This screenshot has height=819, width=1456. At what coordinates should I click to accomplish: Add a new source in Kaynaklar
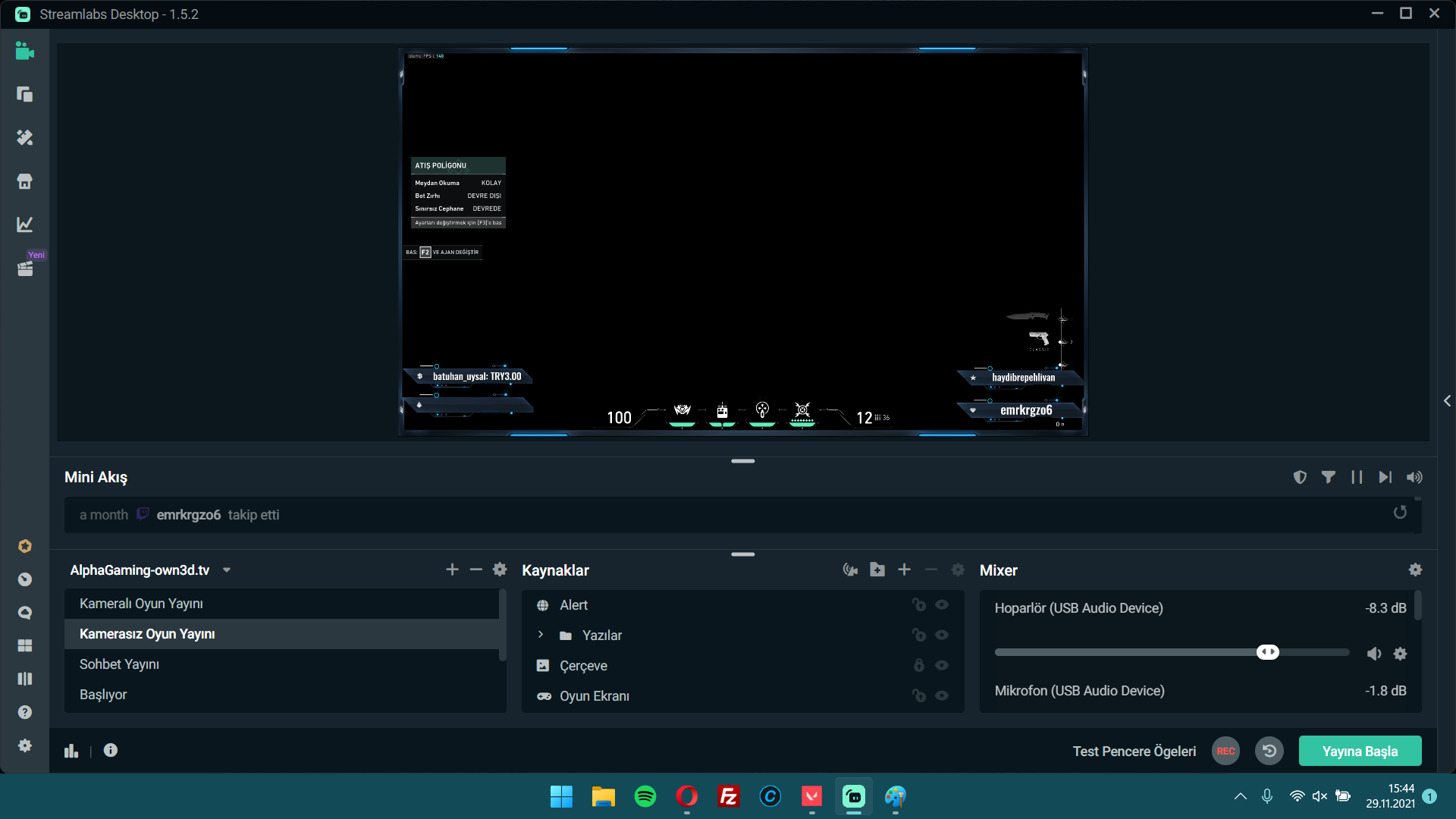(x=904, y=570)
